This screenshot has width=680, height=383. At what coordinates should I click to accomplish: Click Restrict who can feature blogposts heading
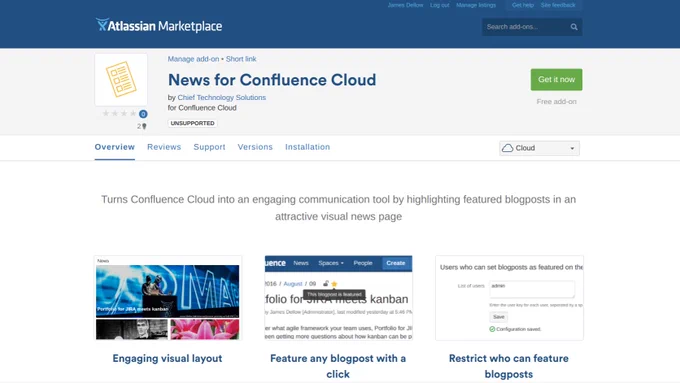tap(509, 366)
